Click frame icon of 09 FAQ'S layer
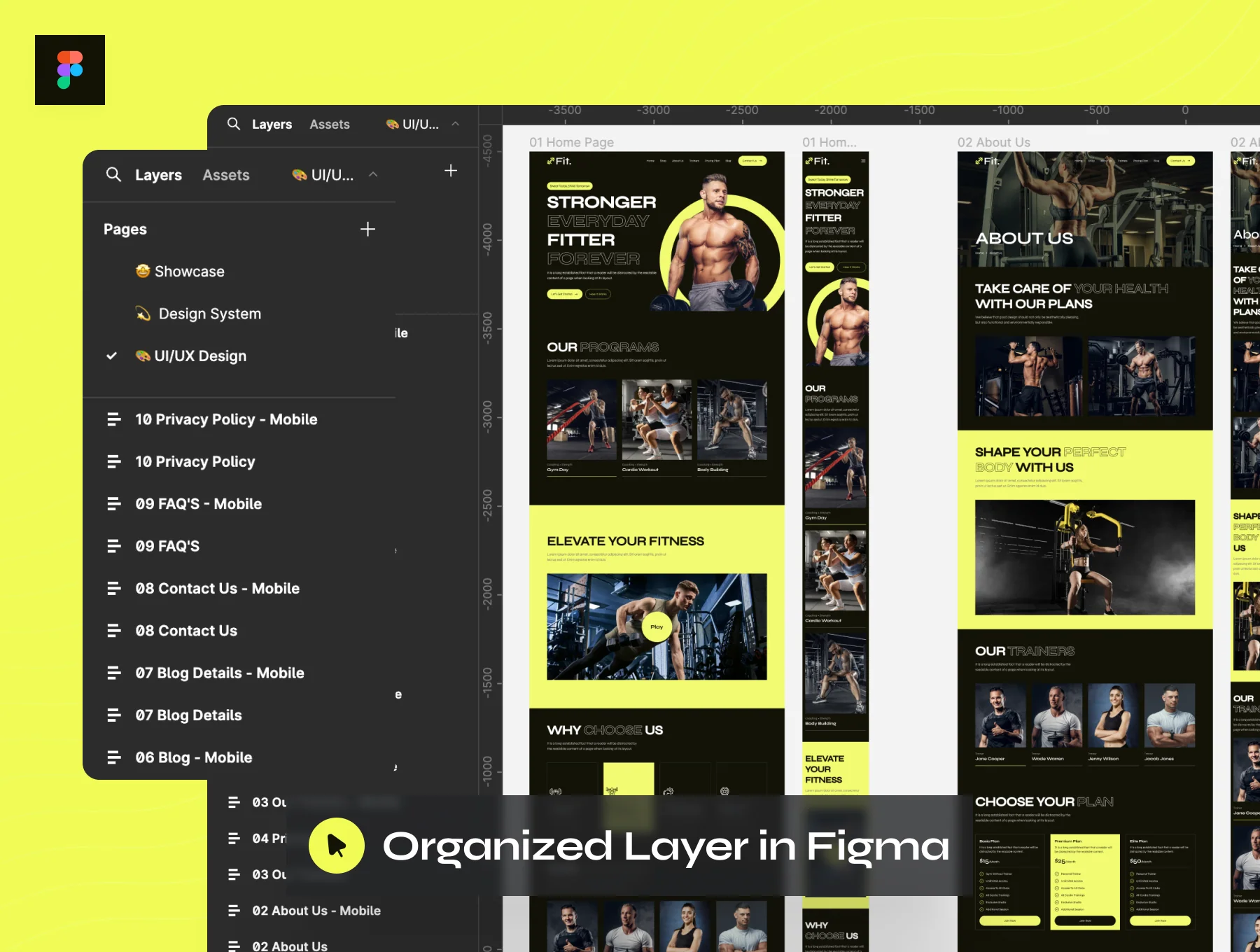1260x952 pixels. [x=113, y=546]
